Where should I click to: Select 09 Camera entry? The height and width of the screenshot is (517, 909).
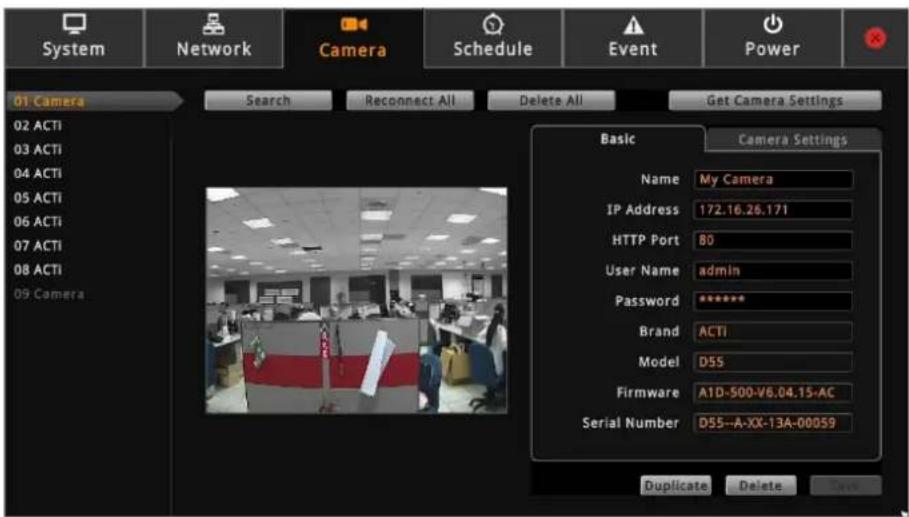coord(49,294)
